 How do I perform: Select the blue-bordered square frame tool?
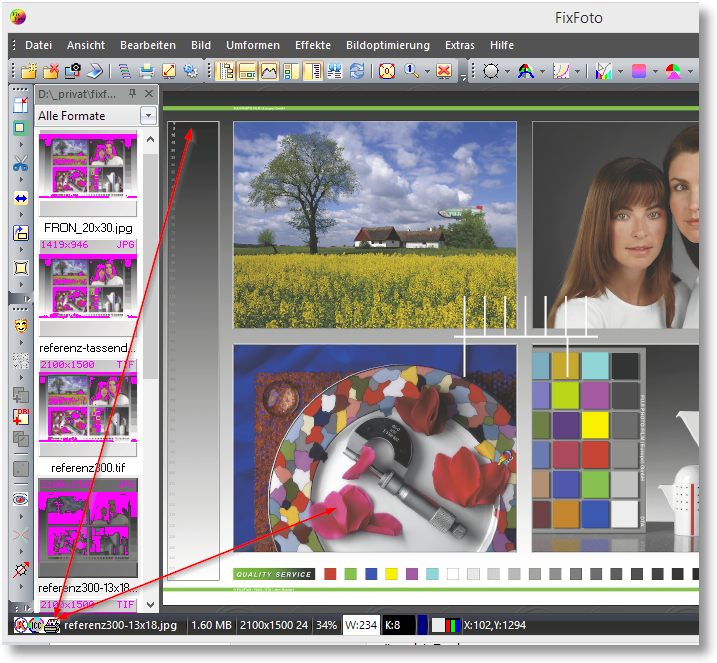point(21,128)
